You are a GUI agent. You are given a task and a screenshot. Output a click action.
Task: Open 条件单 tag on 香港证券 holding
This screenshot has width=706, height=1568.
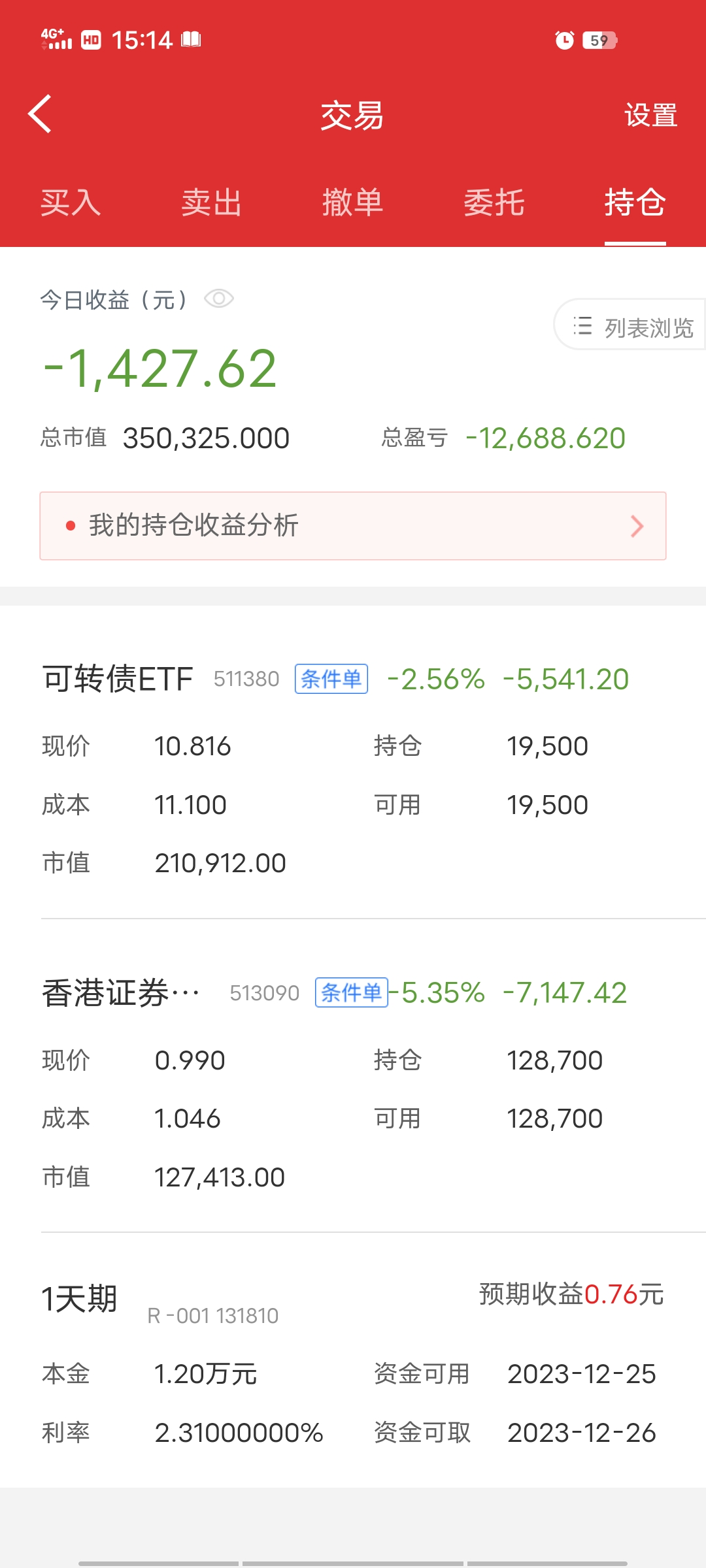click(x=352, y=992)
